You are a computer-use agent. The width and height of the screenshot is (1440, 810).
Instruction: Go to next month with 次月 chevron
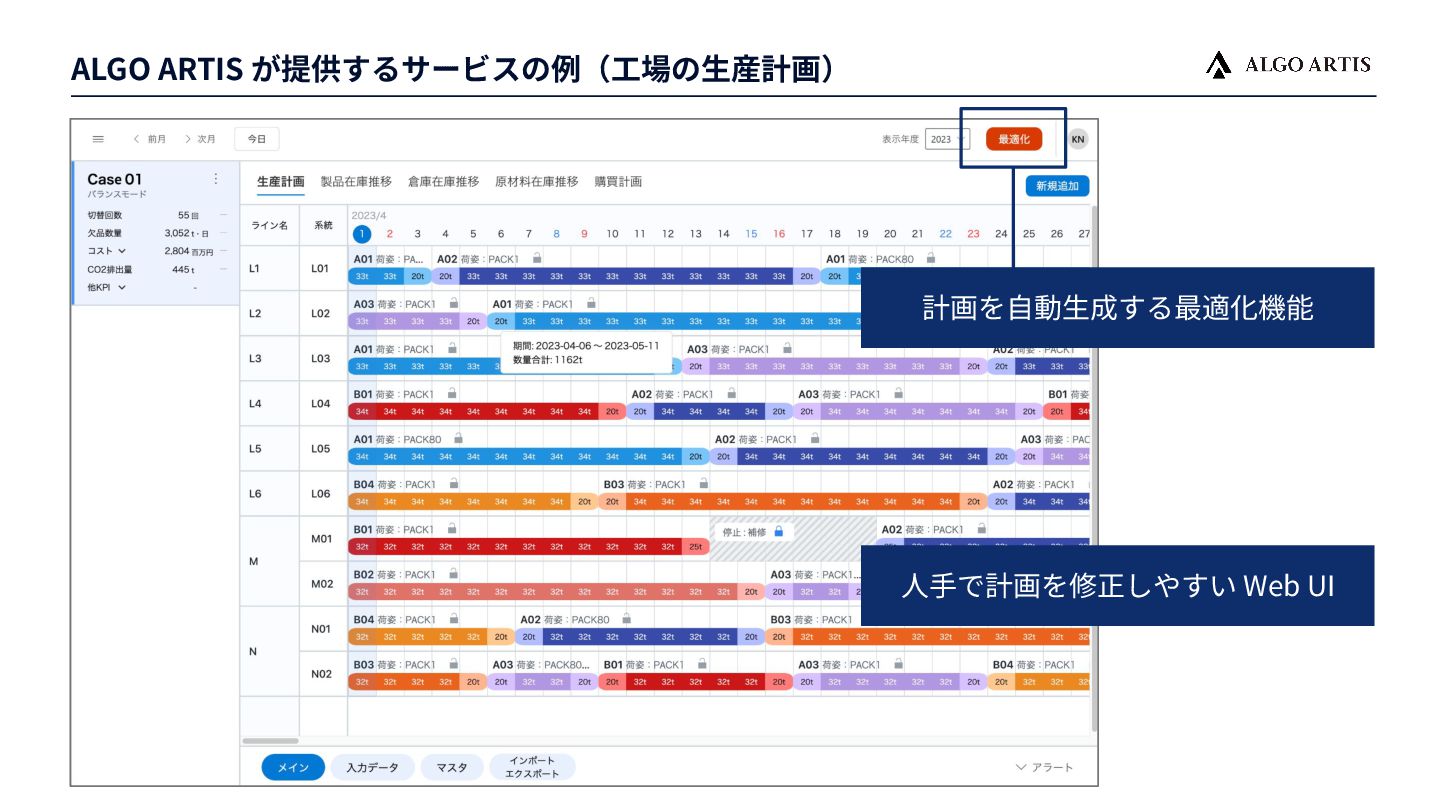point(188,139)
